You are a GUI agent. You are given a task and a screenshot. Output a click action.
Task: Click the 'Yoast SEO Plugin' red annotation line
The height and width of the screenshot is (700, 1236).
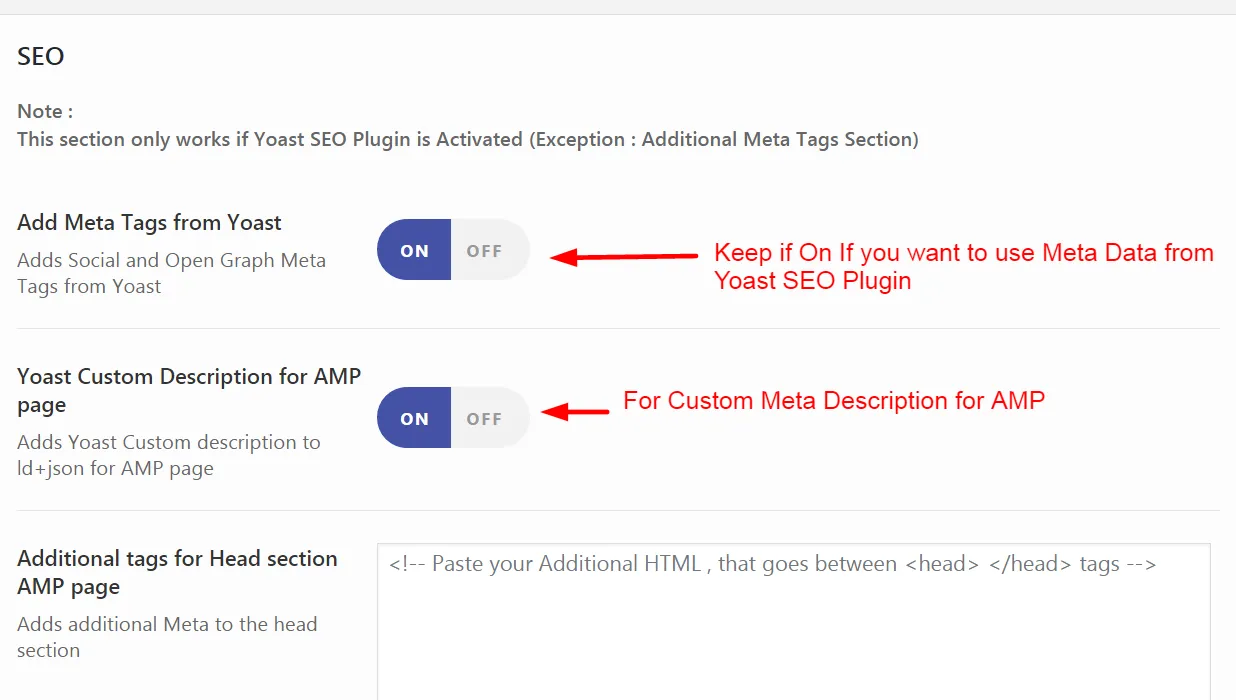(812, 281)
